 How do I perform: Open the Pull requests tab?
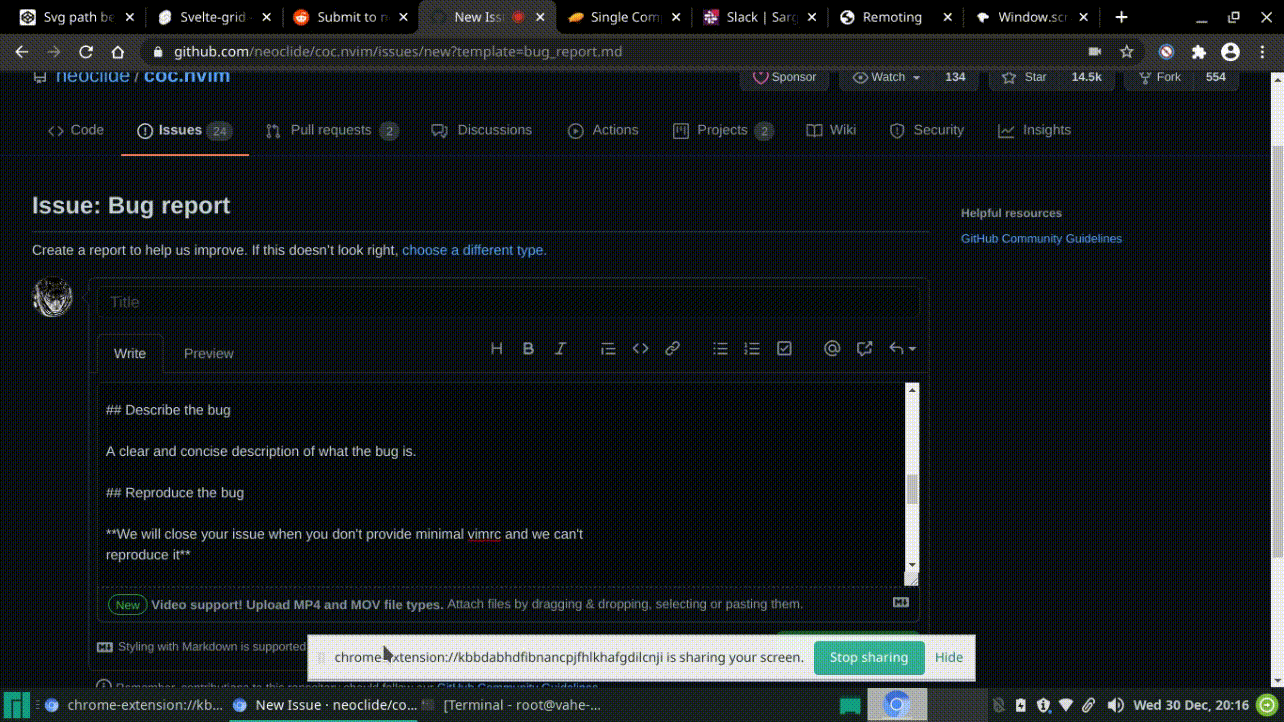[x=331, y=130]
